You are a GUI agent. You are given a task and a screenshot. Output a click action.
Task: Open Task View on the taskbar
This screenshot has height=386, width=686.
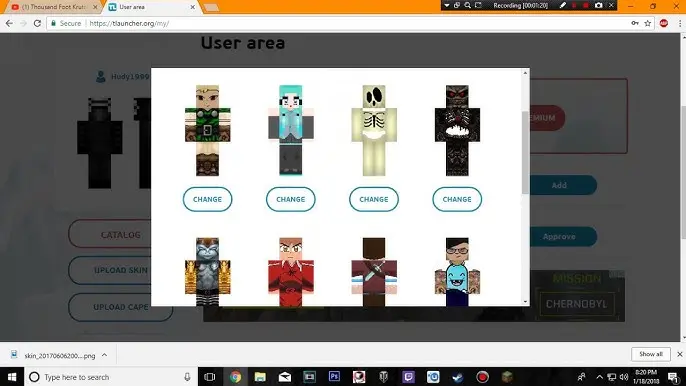pyautogui.click(x=210, y=377)
